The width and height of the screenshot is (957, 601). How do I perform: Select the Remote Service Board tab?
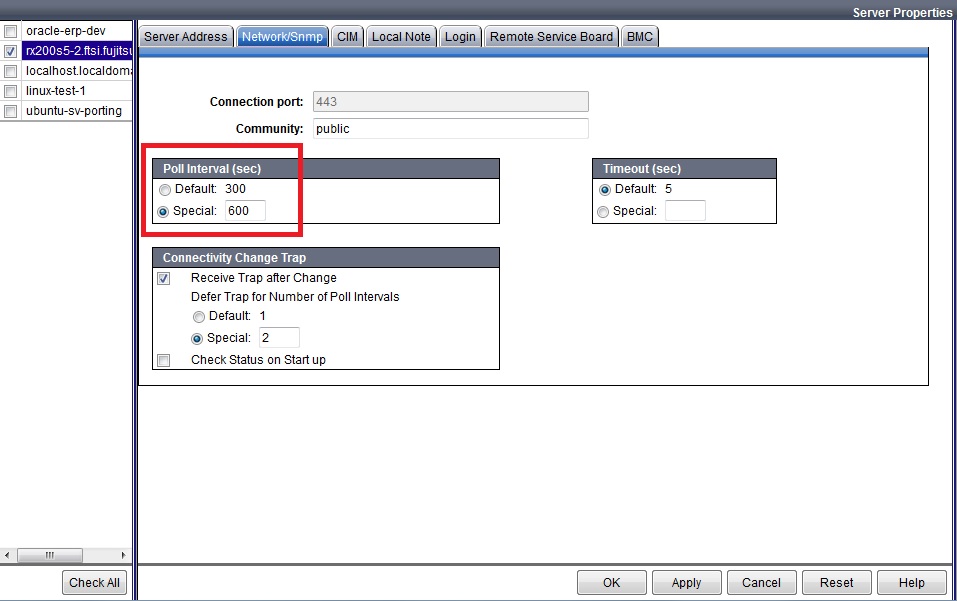(x=551, y=36)
